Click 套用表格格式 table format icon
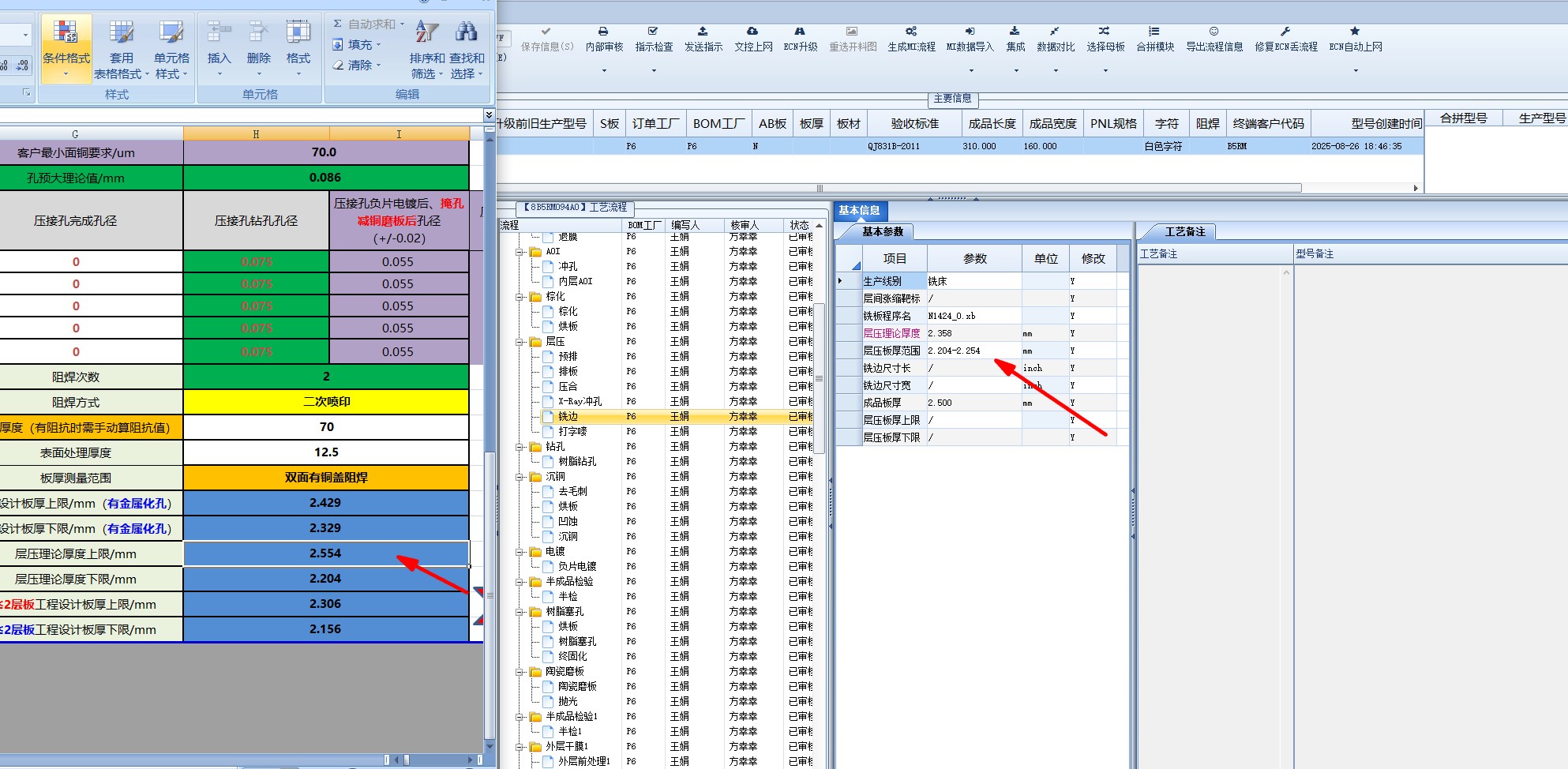1568x769 pixels. click(122, 32)
